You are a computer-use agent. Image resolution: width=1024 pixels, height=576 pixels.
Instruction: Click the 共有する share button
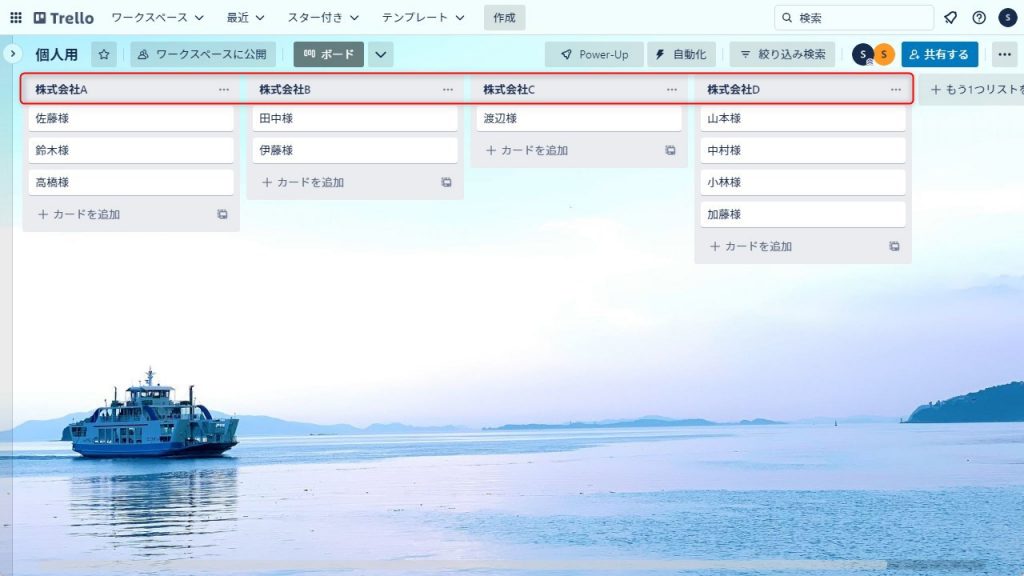[940, 55]
